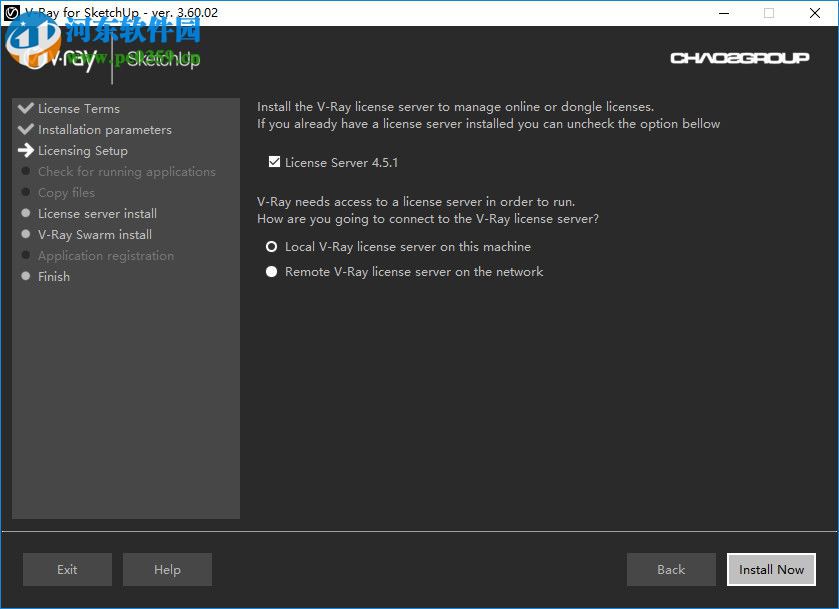Click the Licensing Setup step entry

pyautogui.click(x=85, y=150)
